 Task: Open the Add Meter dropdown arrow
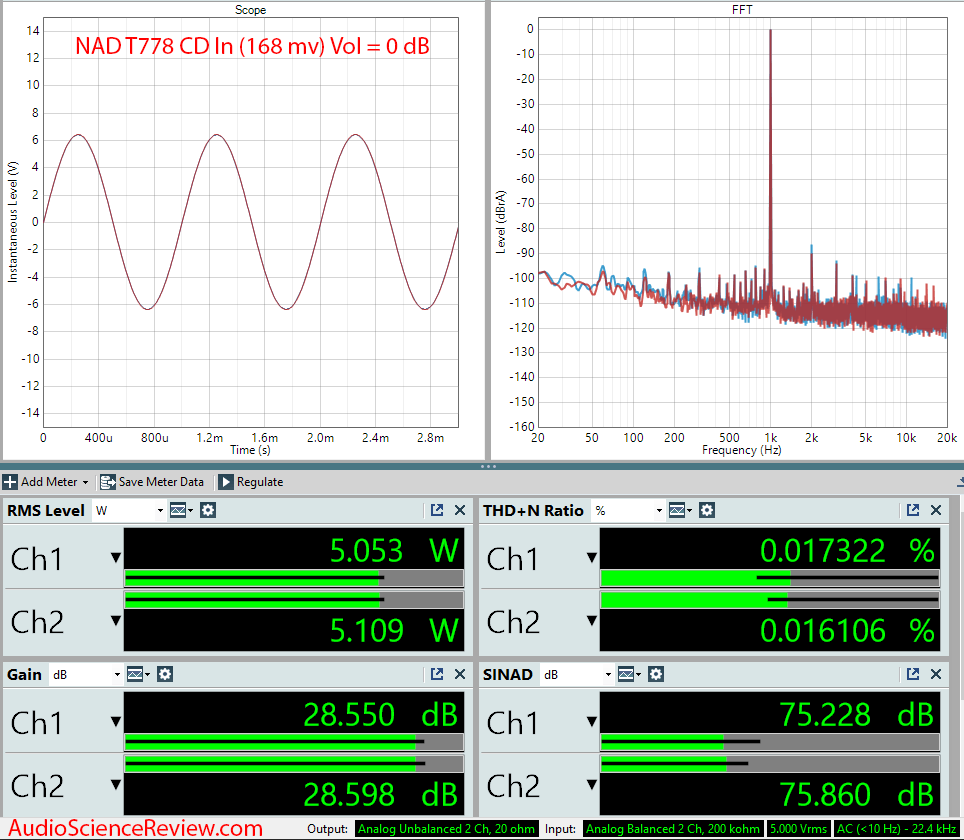click(x=85, y=483)
